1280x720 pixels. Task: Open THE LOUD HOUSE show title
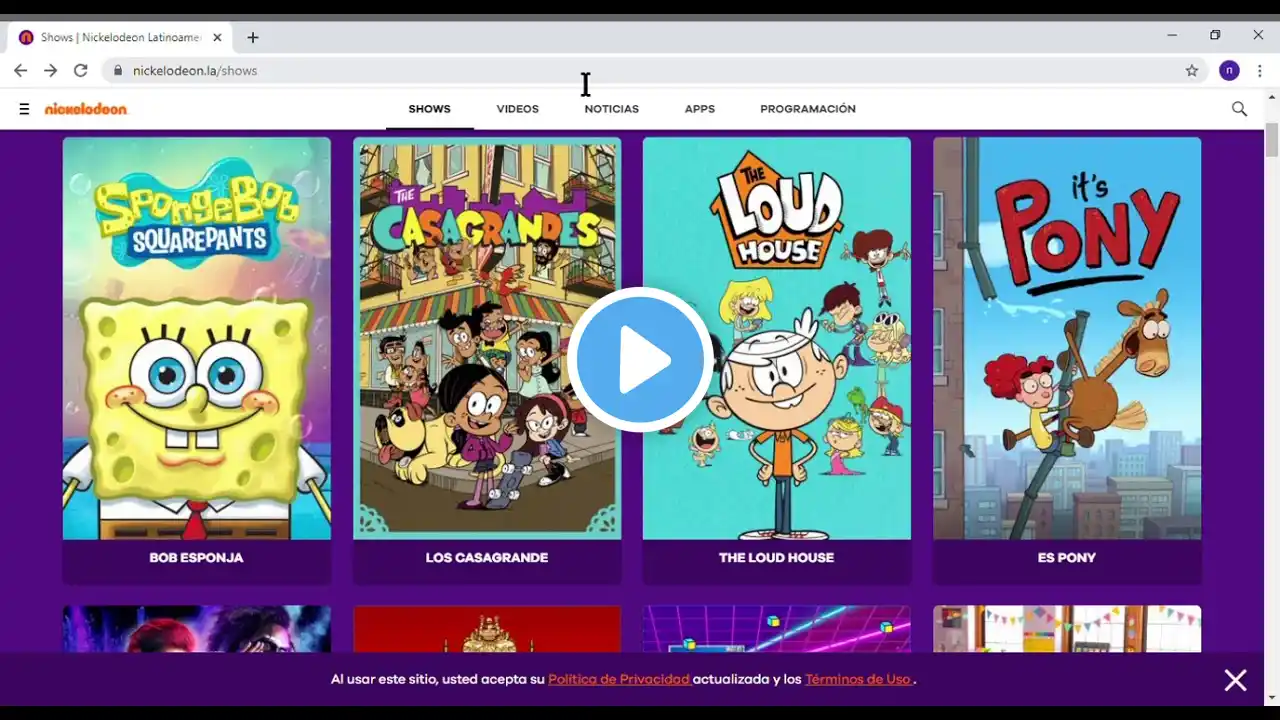777,558
